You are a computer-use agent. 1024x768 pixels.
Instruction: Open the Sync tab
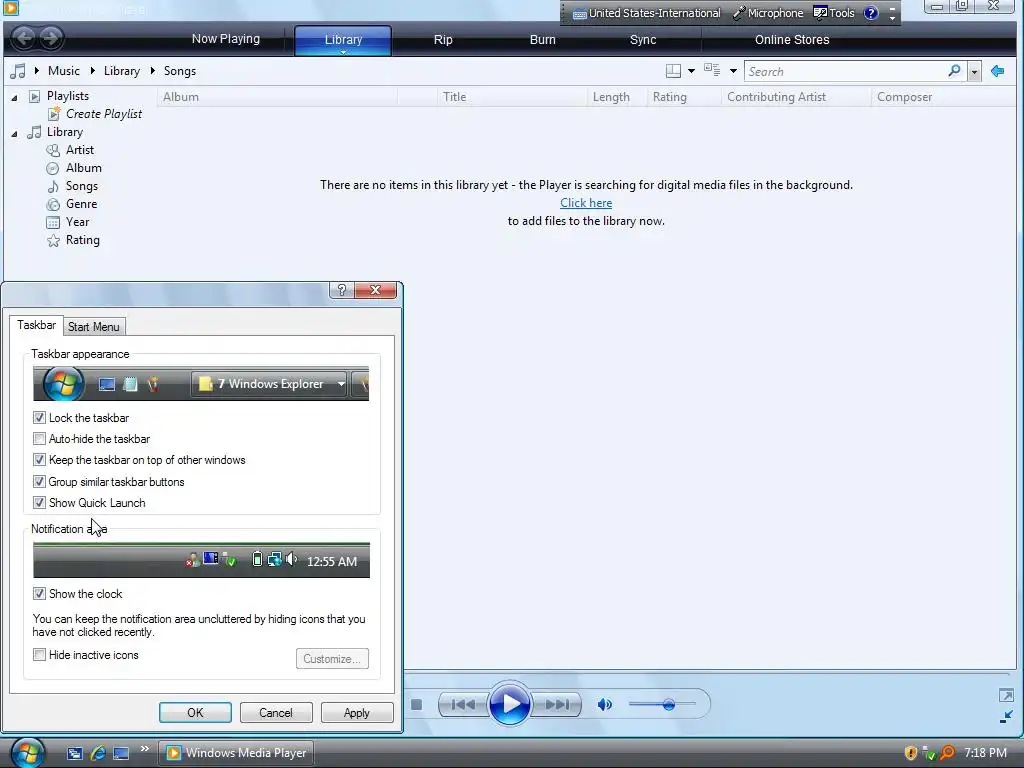643,40
